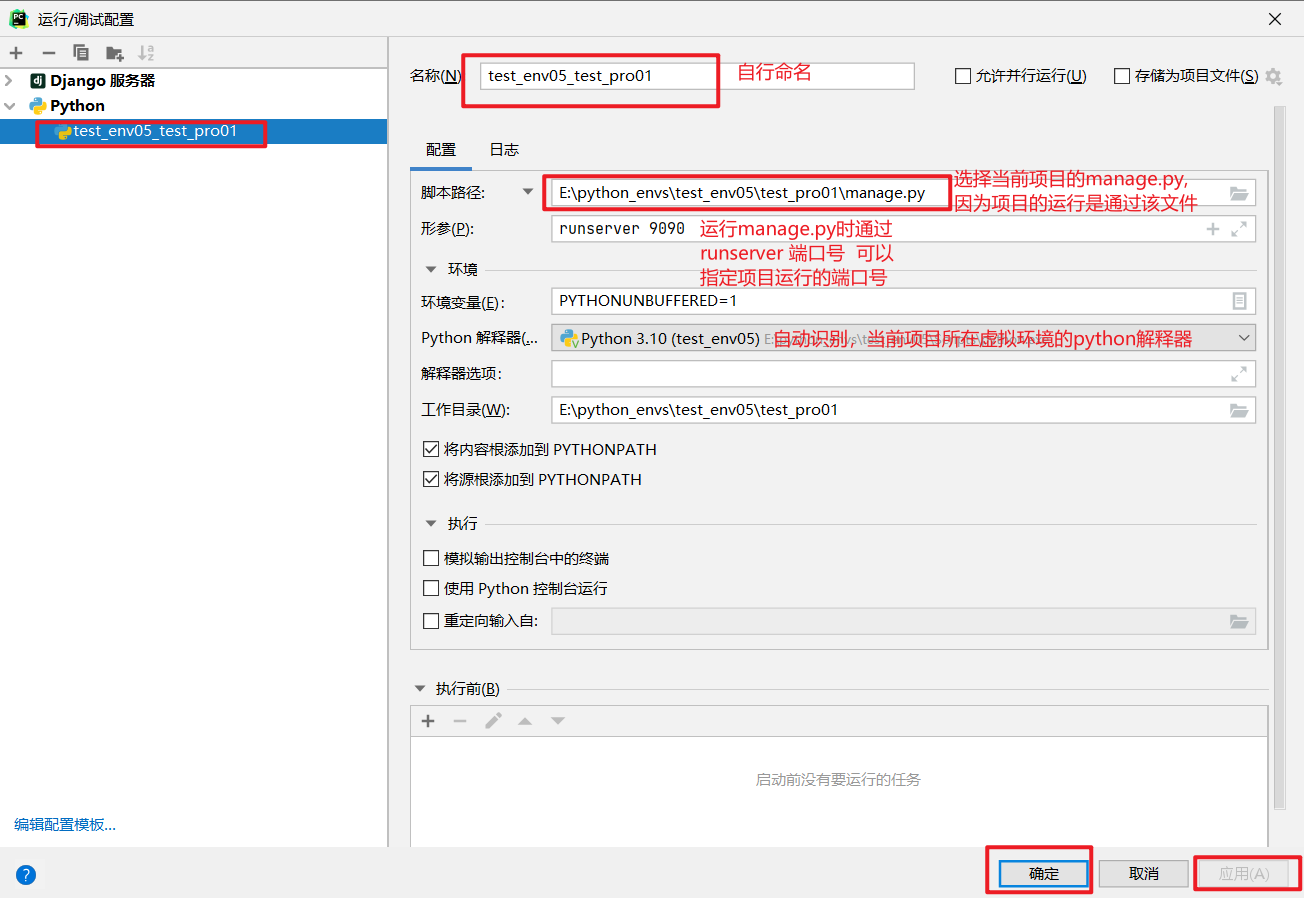Viewport: 1304px width, 898px height.
Task: Switch to the 日志 tab
Action: click(504, 150)
